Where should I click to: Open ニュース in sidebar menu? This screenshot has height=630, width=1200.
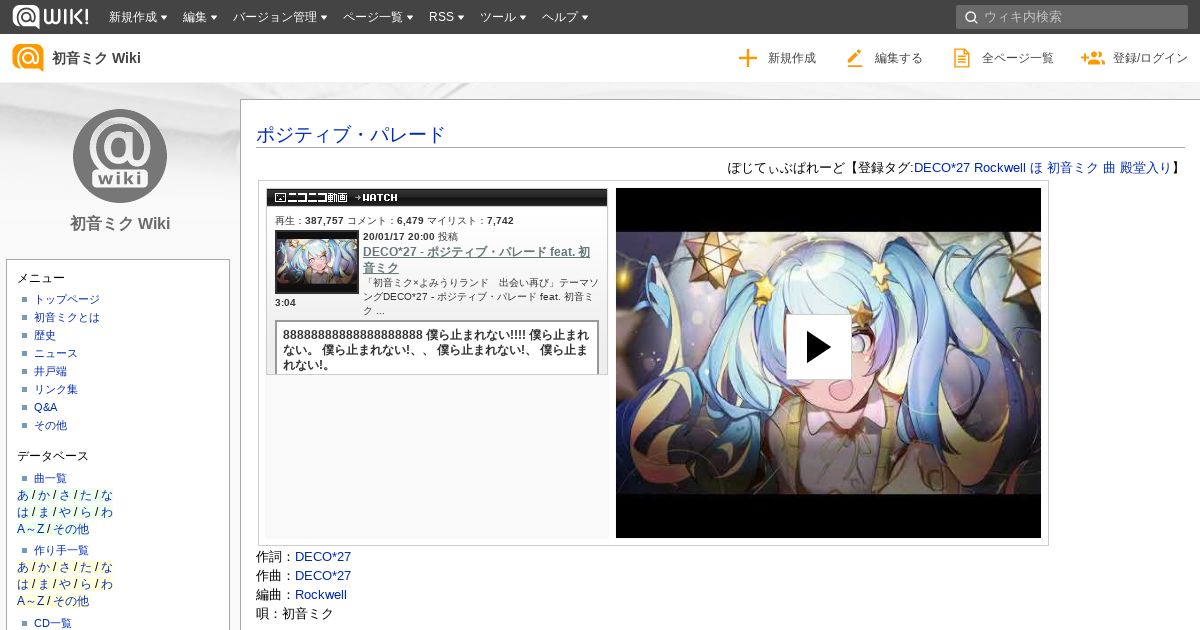tap(56, 353)
